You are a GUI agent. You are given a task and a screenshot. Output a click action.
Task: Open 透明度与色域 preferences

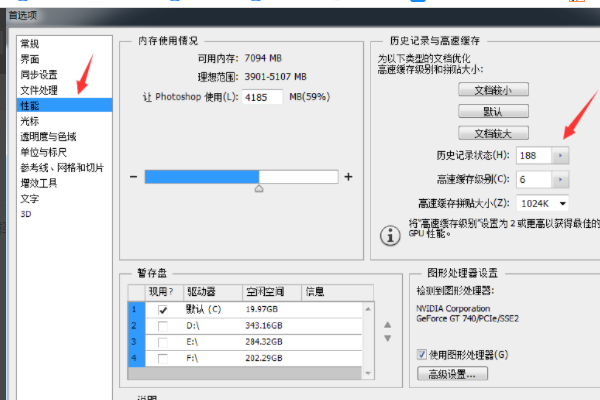click(48, 137)
